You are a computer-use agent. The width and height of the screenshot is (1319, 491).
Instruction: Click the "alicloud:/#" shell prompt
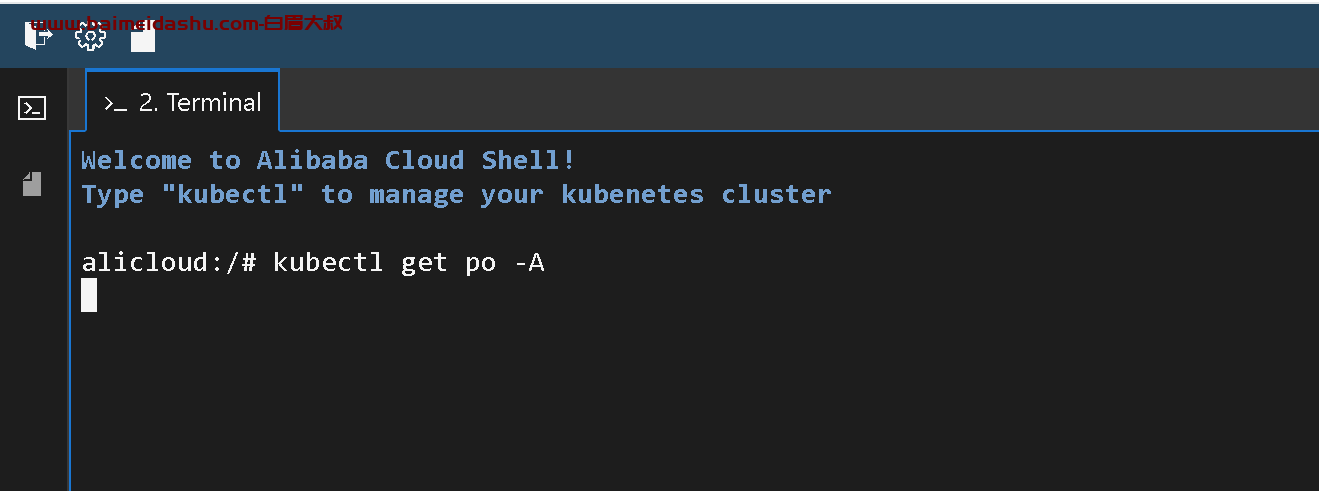[169, 263]
